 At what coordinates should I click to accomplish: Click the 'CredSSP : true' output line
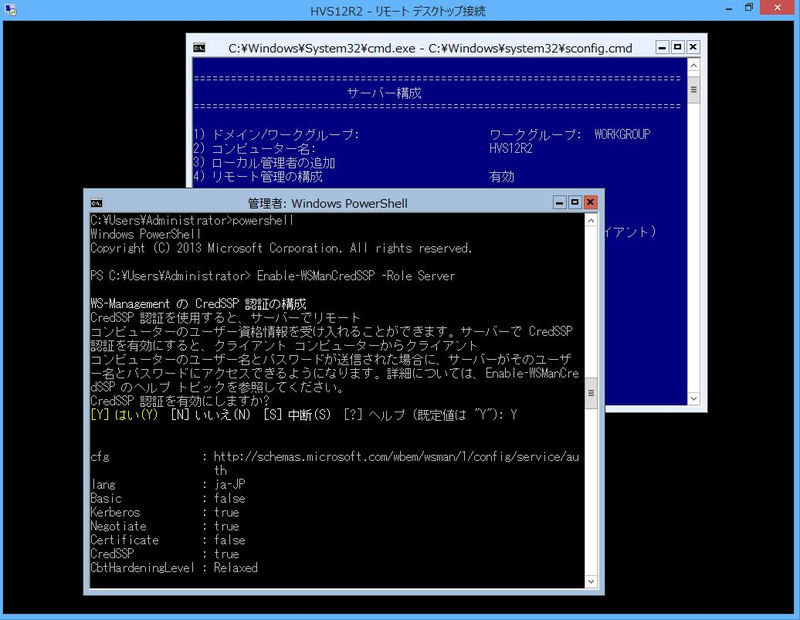click(165, 554)
